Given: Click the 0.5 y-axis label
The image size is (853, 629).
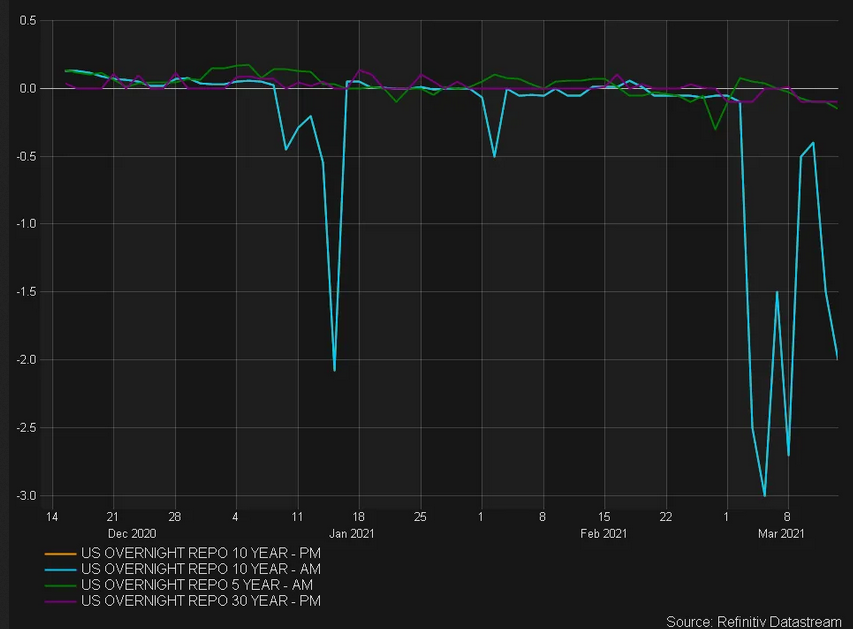Looking at the screenshot, I should pos(28,21).
